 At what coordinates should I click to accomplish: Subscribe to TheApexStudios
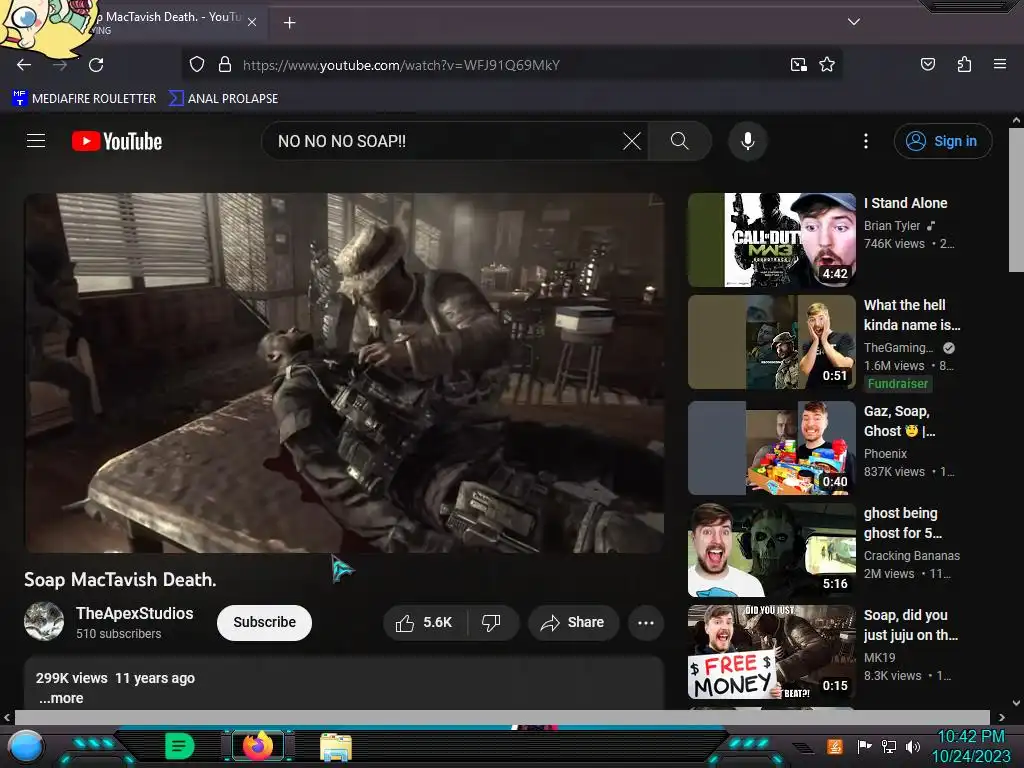pos(264,622)
